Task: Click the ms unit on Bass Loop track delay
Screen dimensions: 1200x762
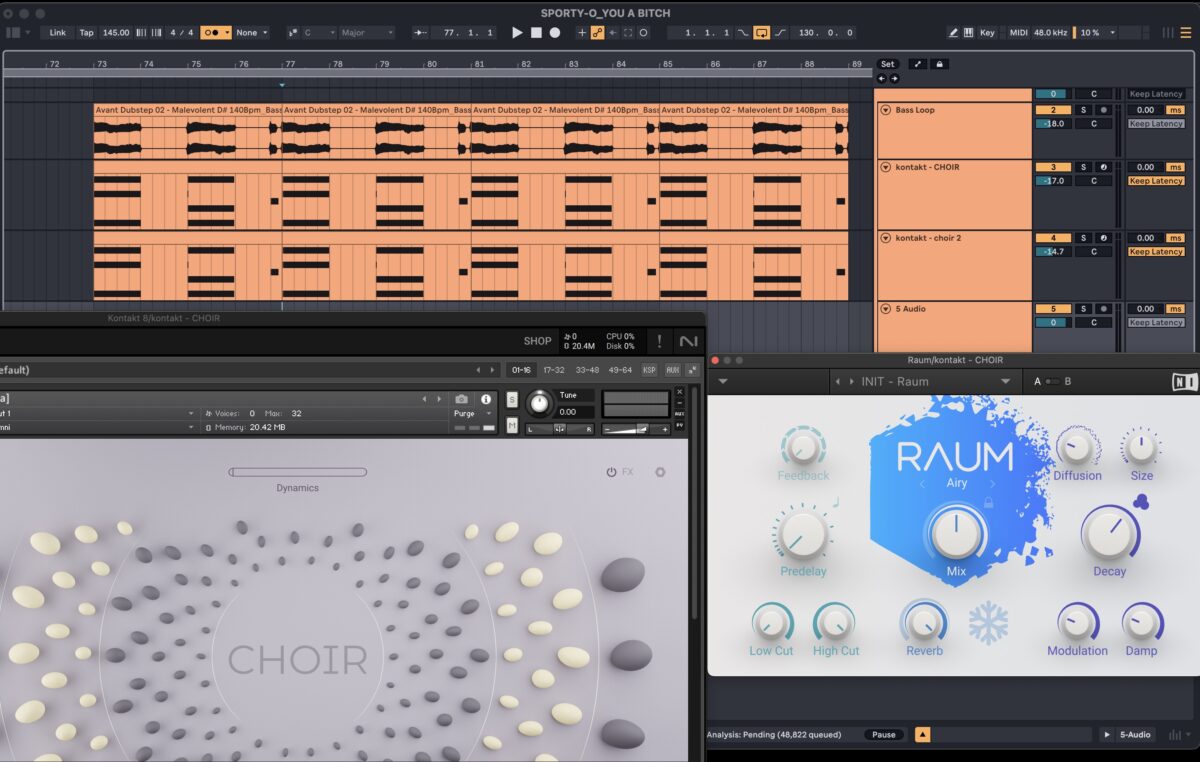Action: coord(1176,110)
